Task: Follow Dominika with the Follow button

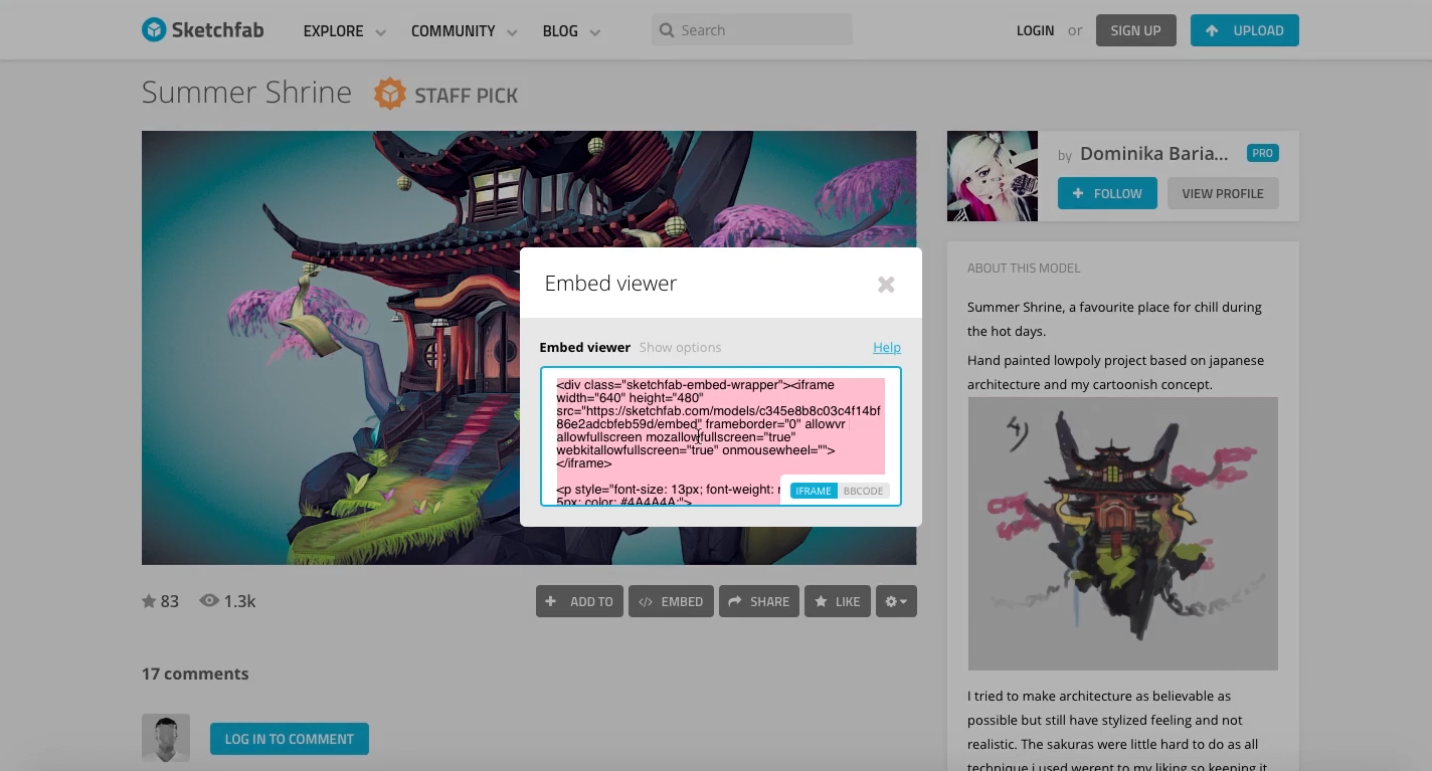Action: pos(1107,193)
